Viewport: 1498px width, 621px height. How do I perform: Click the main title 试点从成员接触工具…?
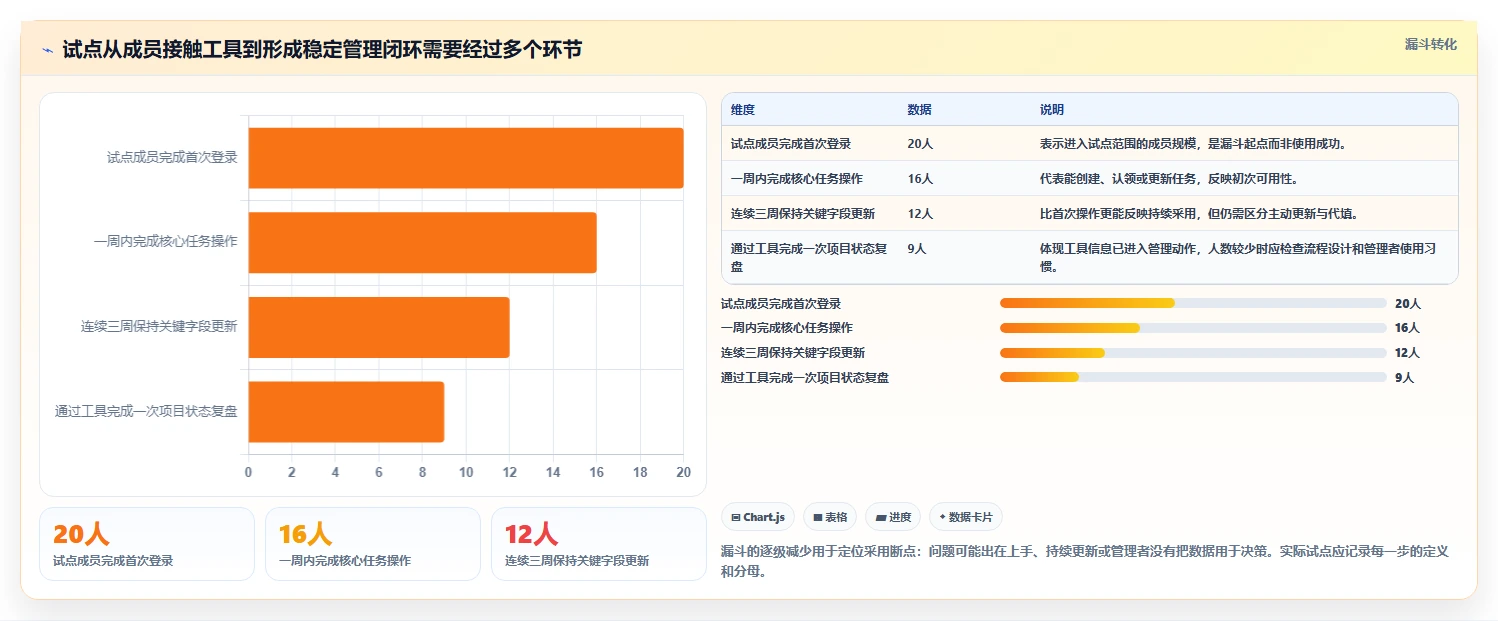(x=322, y=50)
